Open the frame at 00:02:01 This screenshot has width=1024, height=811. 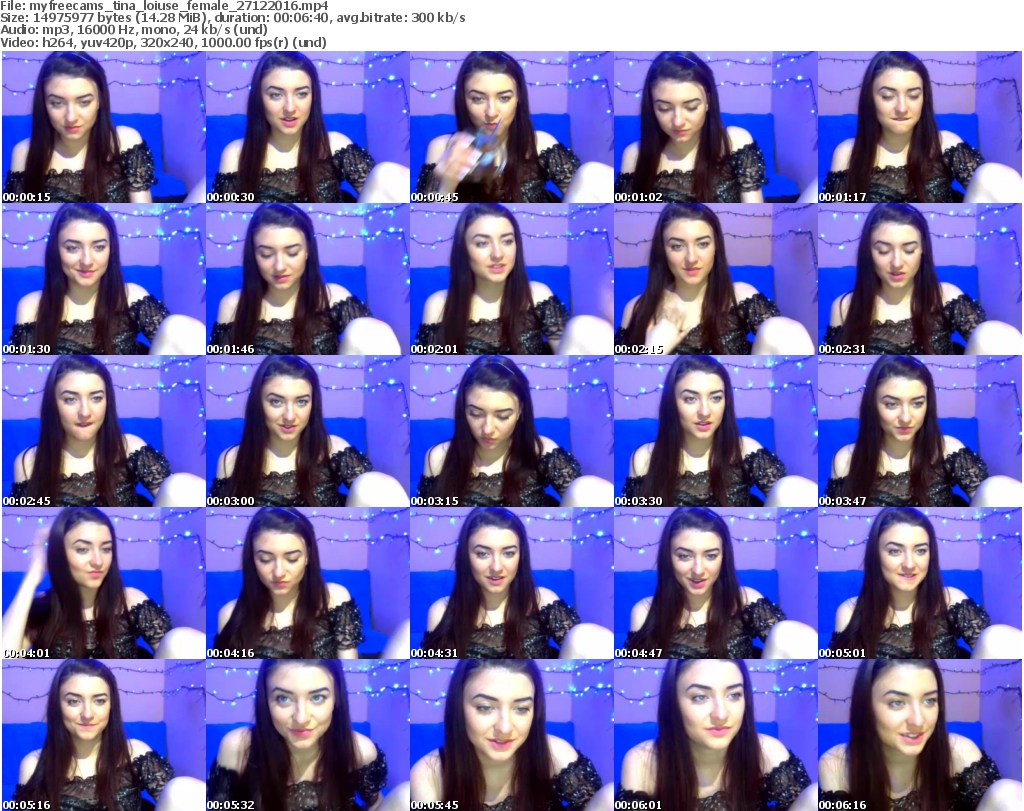tap(511, 279)
